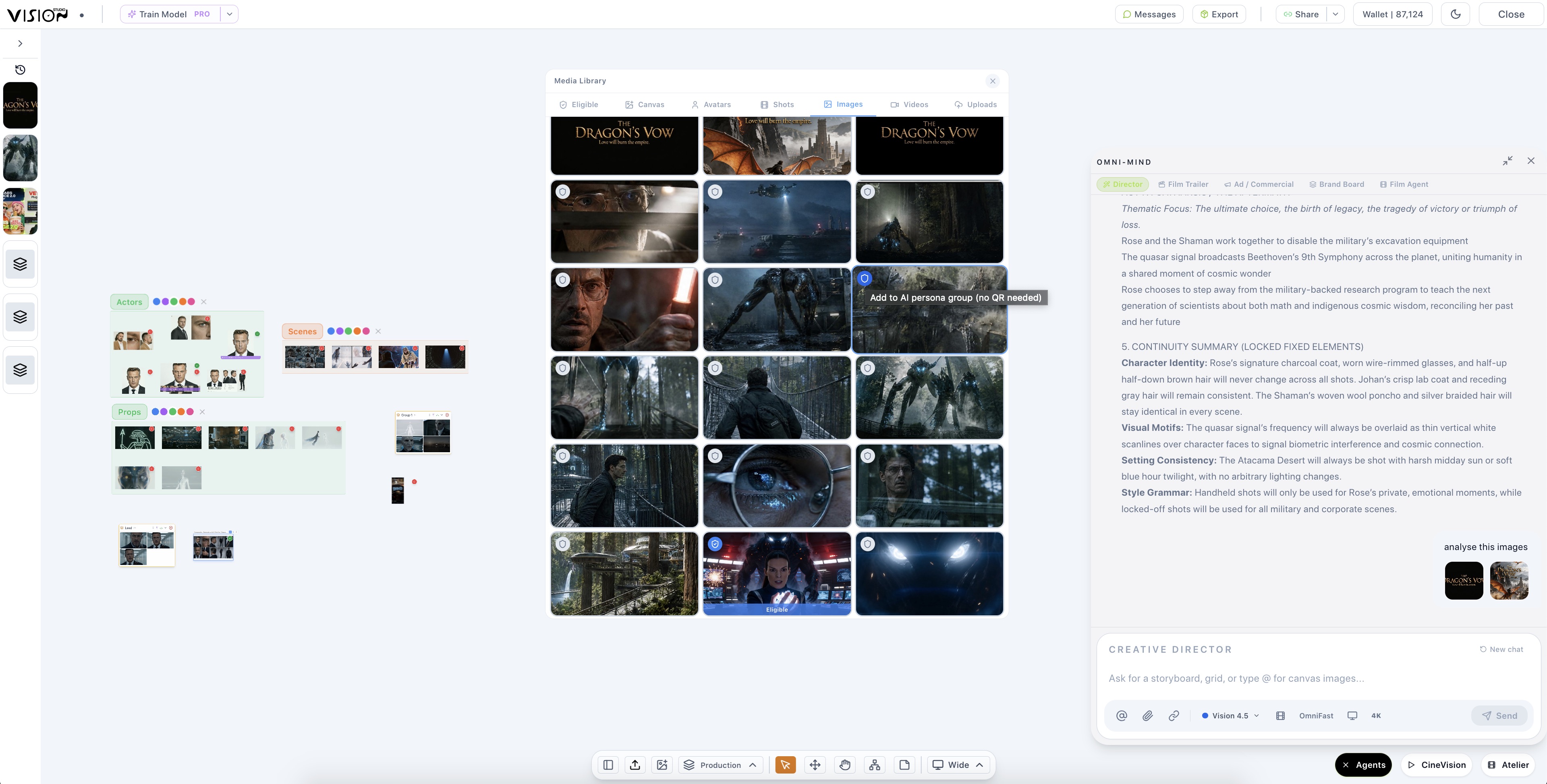Toggle shield on the treehouse waterfall image
Viewport: 1547px width, 784px height.
[562, 544]
